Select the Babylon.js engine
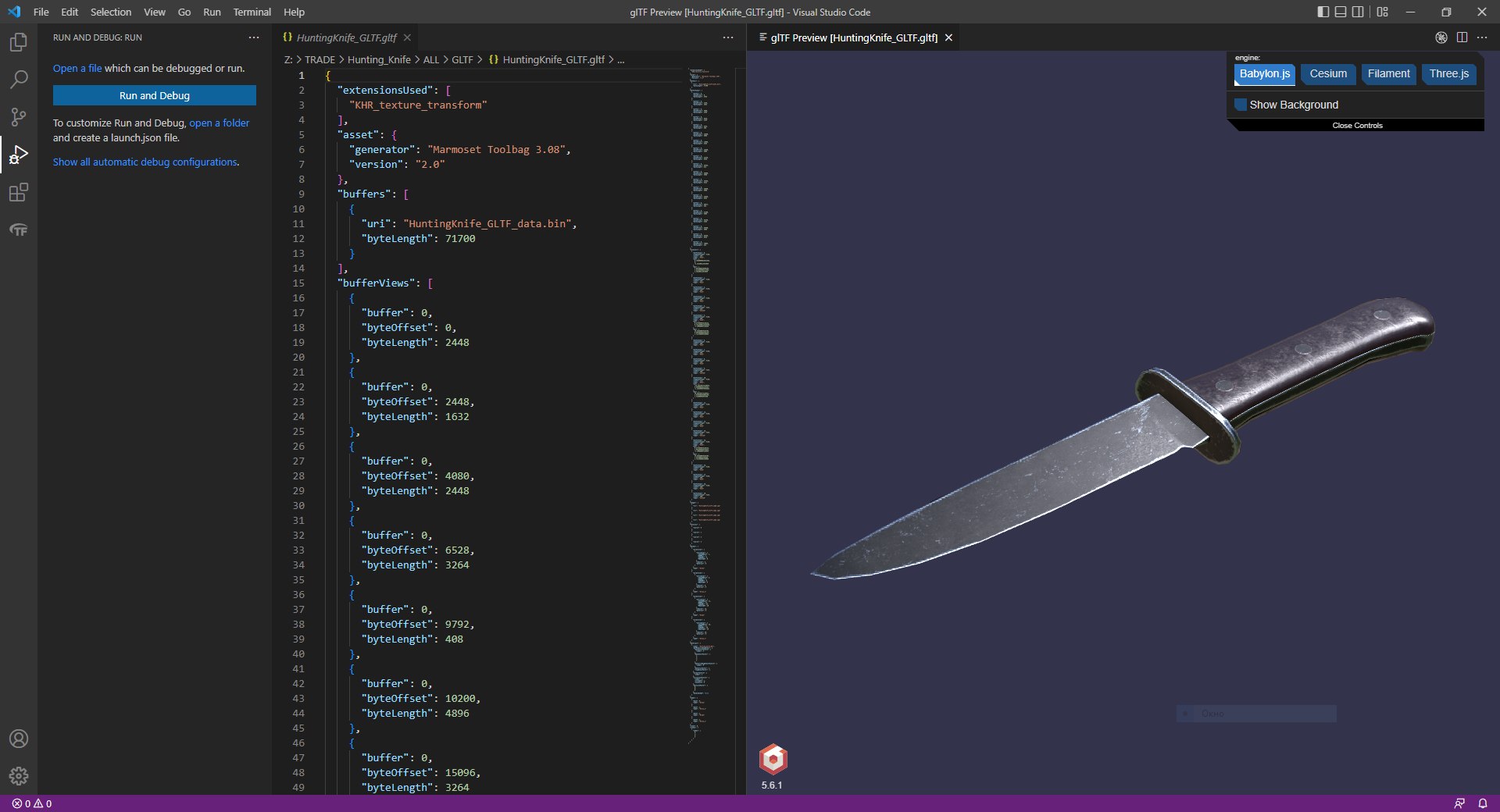Viewport: 1500px width, 812px height. click(1265, 74)
